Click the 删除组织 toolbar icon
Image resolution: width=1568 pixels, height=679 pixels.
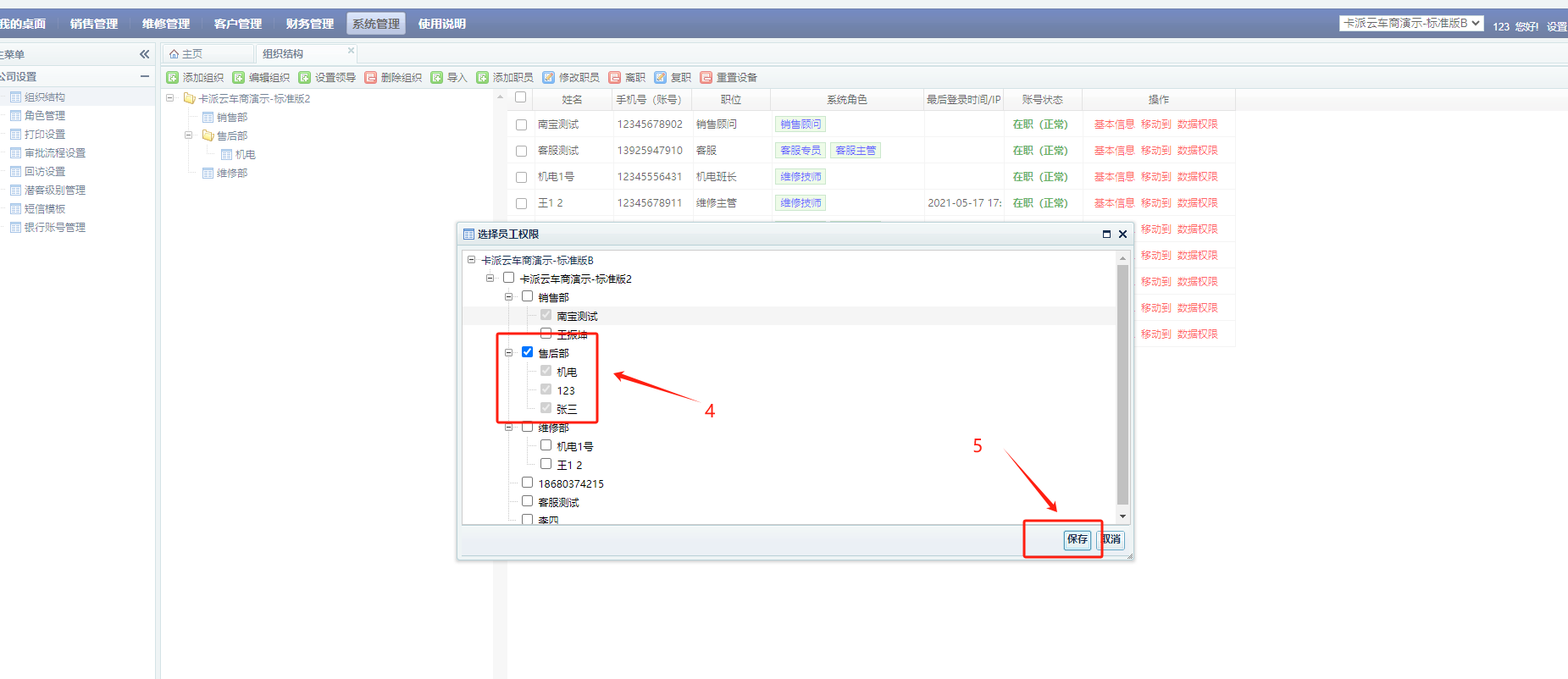coord(371,78)
